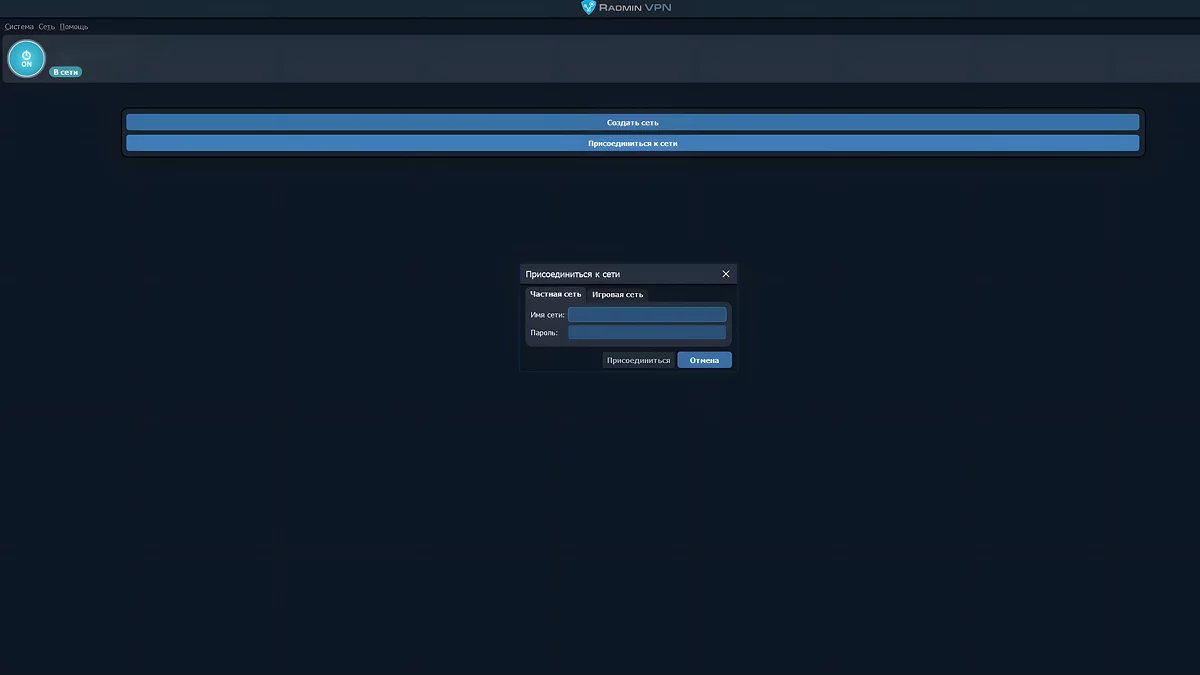Close the join network dialog
Screen dimensions: 1200x675
[726, 274]
